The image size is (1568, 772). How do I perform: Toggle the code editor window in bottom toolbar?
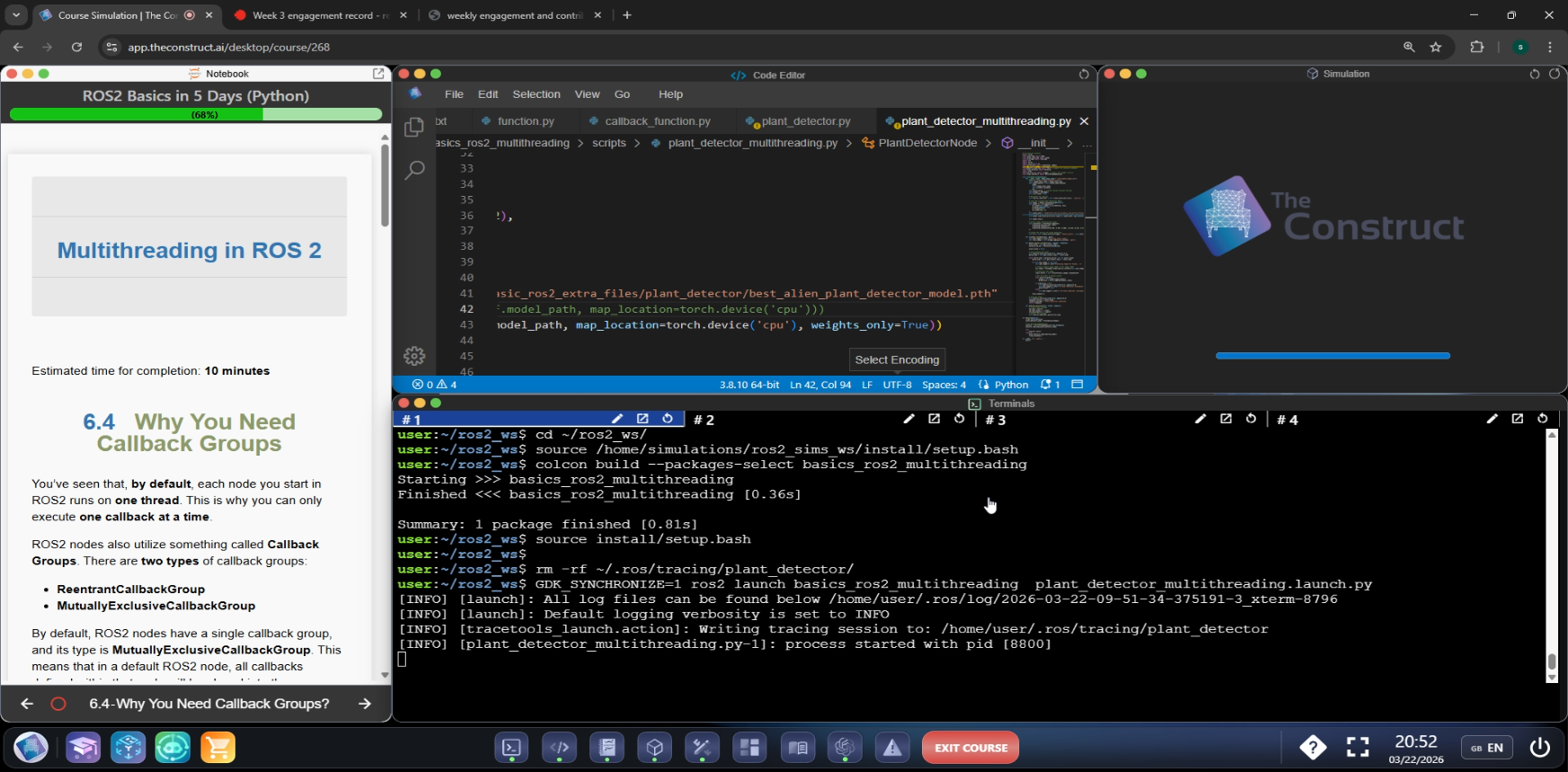point(559,748)
